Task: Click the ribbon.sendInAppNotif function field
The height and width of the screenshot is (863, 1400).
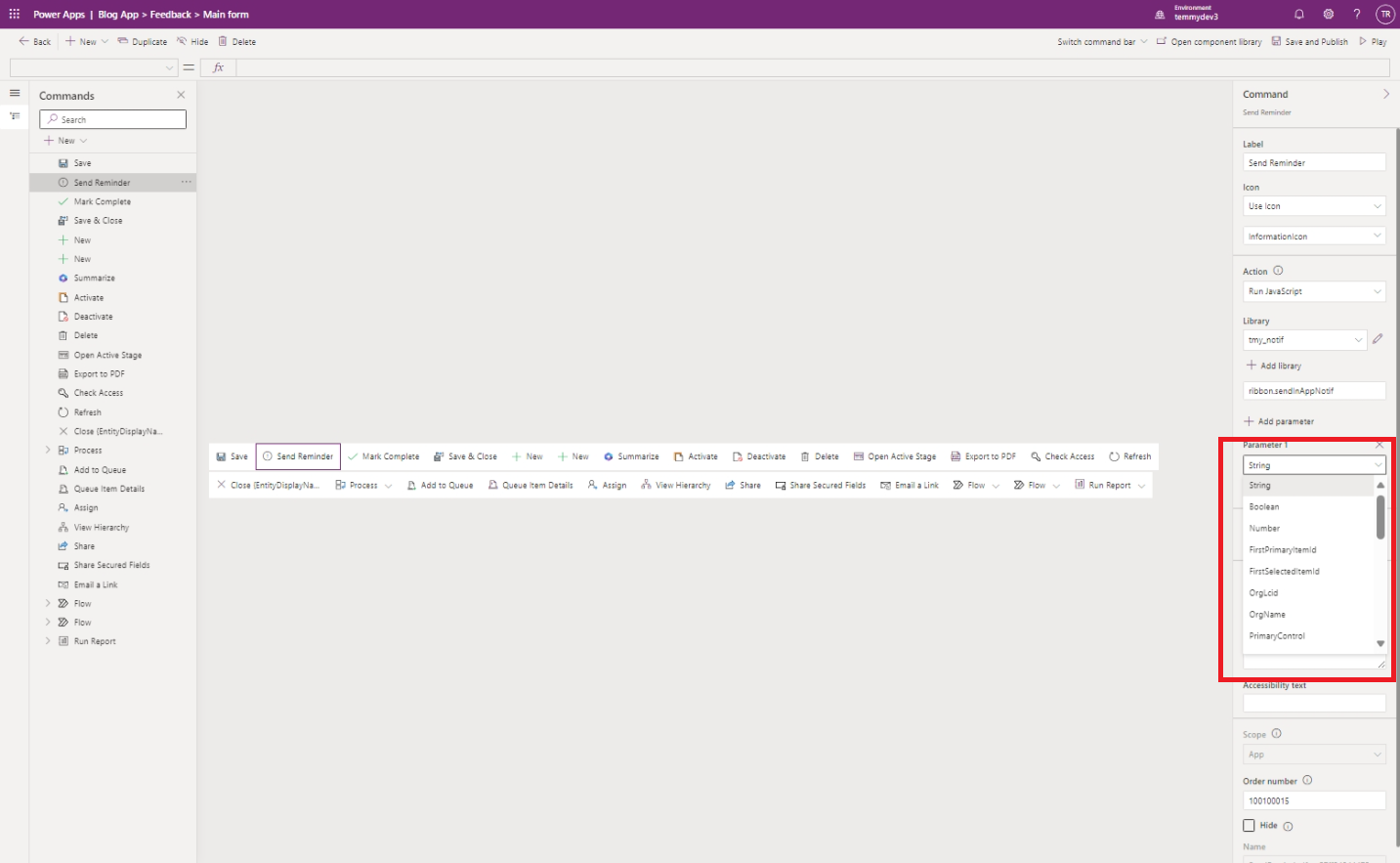Action: click(x=1314, y=391)
